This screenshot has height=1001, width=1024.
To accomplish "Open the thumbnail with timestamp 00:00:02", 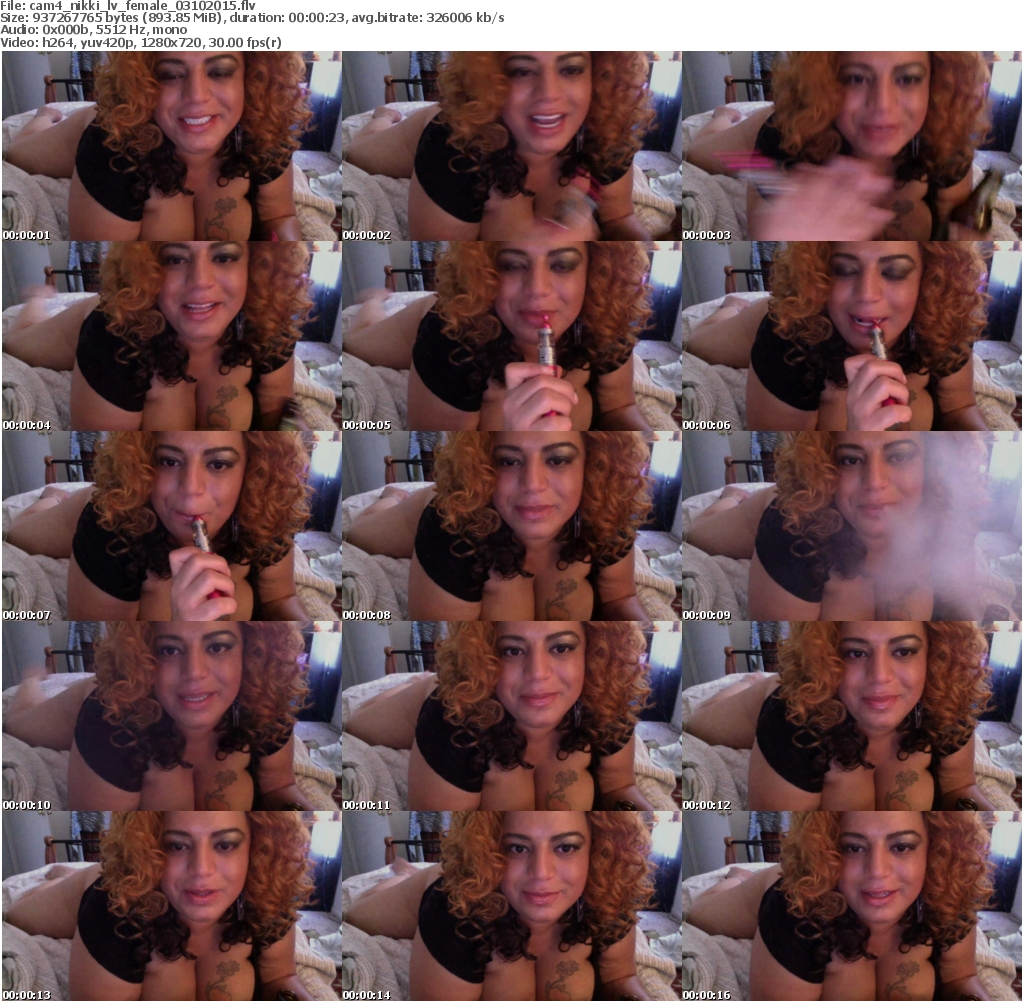I will pos(511,146).
